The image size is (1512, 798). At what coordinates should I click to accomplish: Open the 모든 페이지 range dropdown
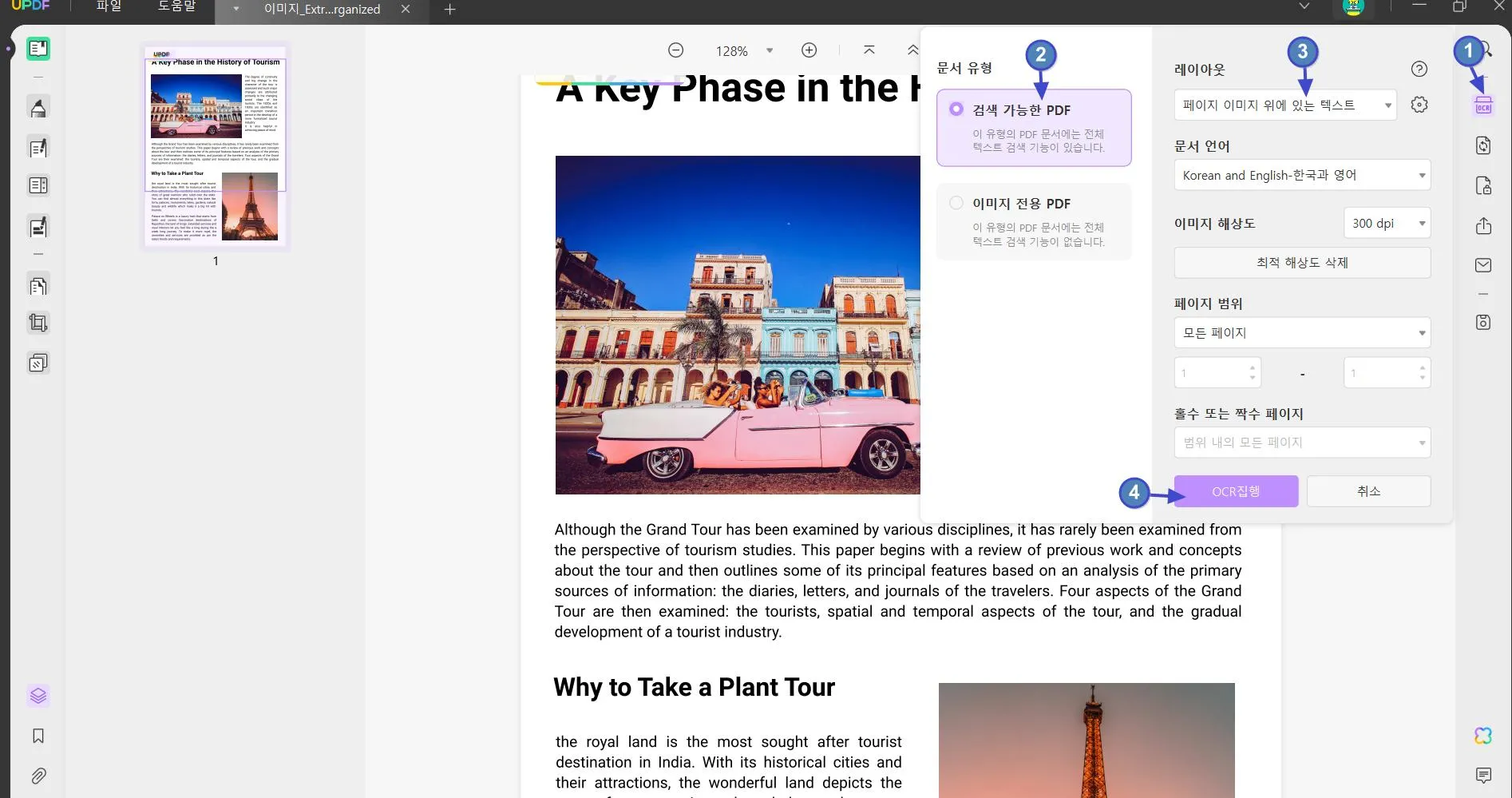coord(1302,332)
